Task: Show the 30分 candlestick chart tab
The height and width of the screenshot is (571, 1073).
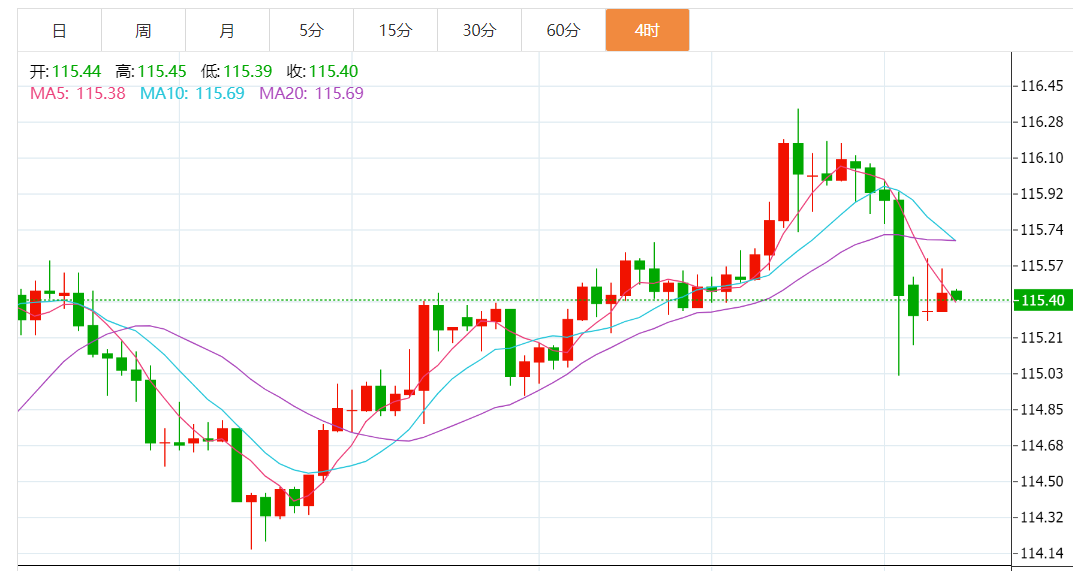Action: pos(479,30)
